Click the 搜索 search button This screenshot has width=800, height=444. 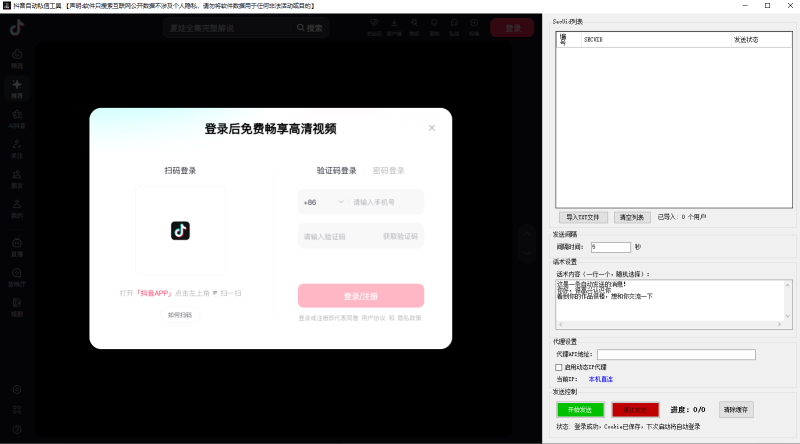[x=310, y=28]
